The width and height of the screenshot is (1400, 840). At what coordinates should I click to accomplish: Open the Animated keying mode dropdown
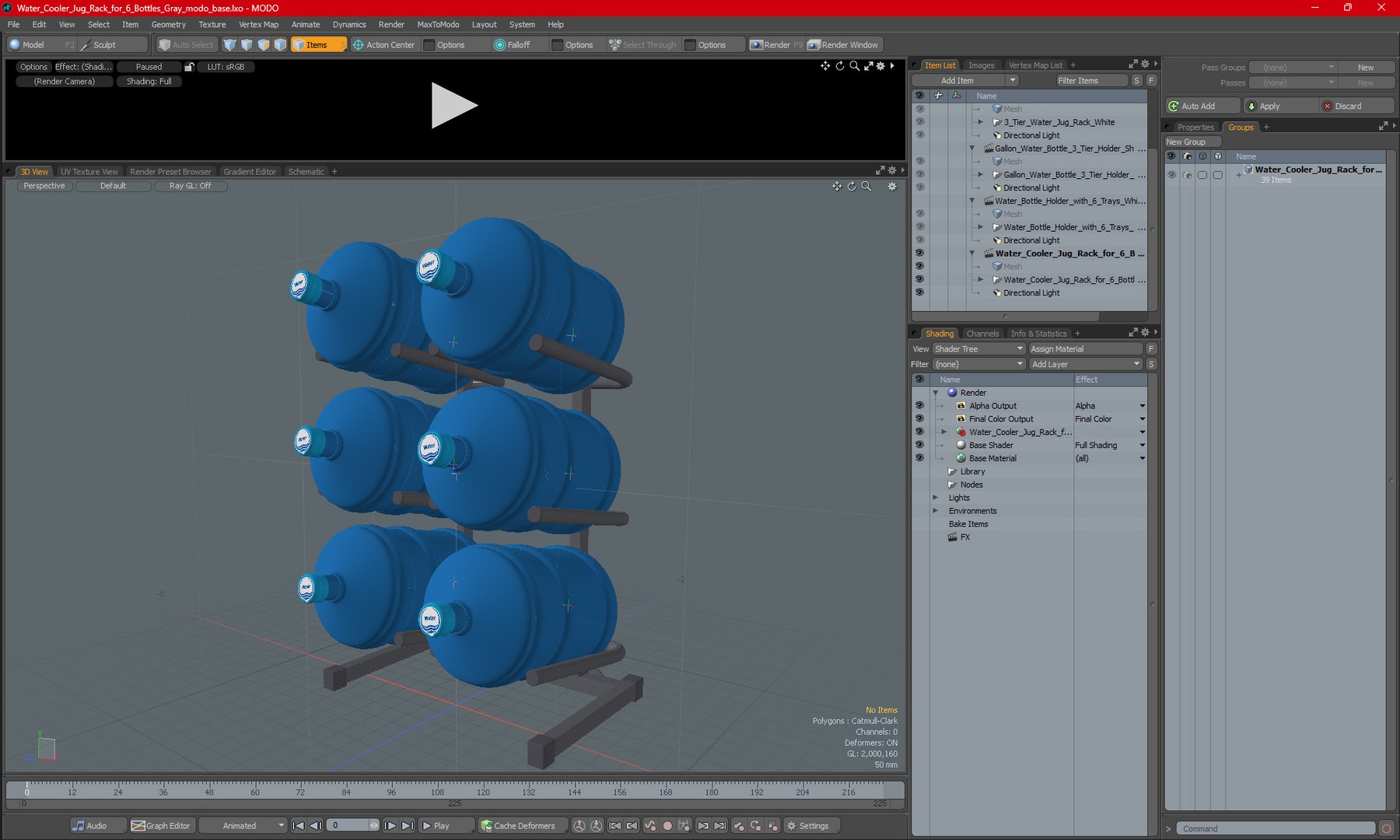click(x=243, y=825)
